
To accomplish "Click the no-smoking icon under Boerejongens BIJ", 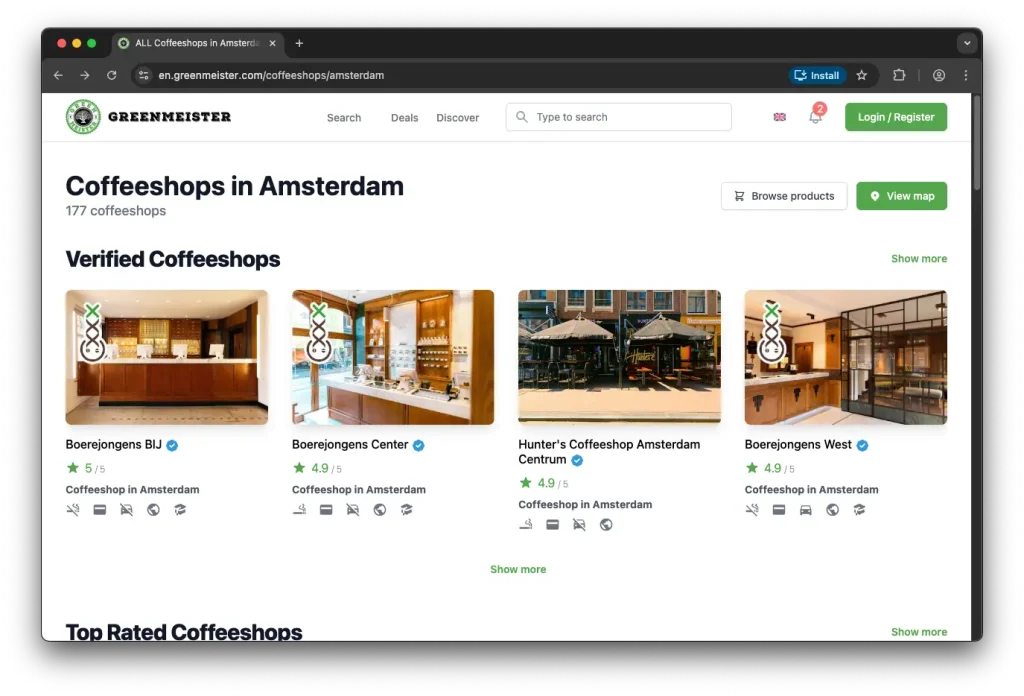I will [x=72, y=509].
